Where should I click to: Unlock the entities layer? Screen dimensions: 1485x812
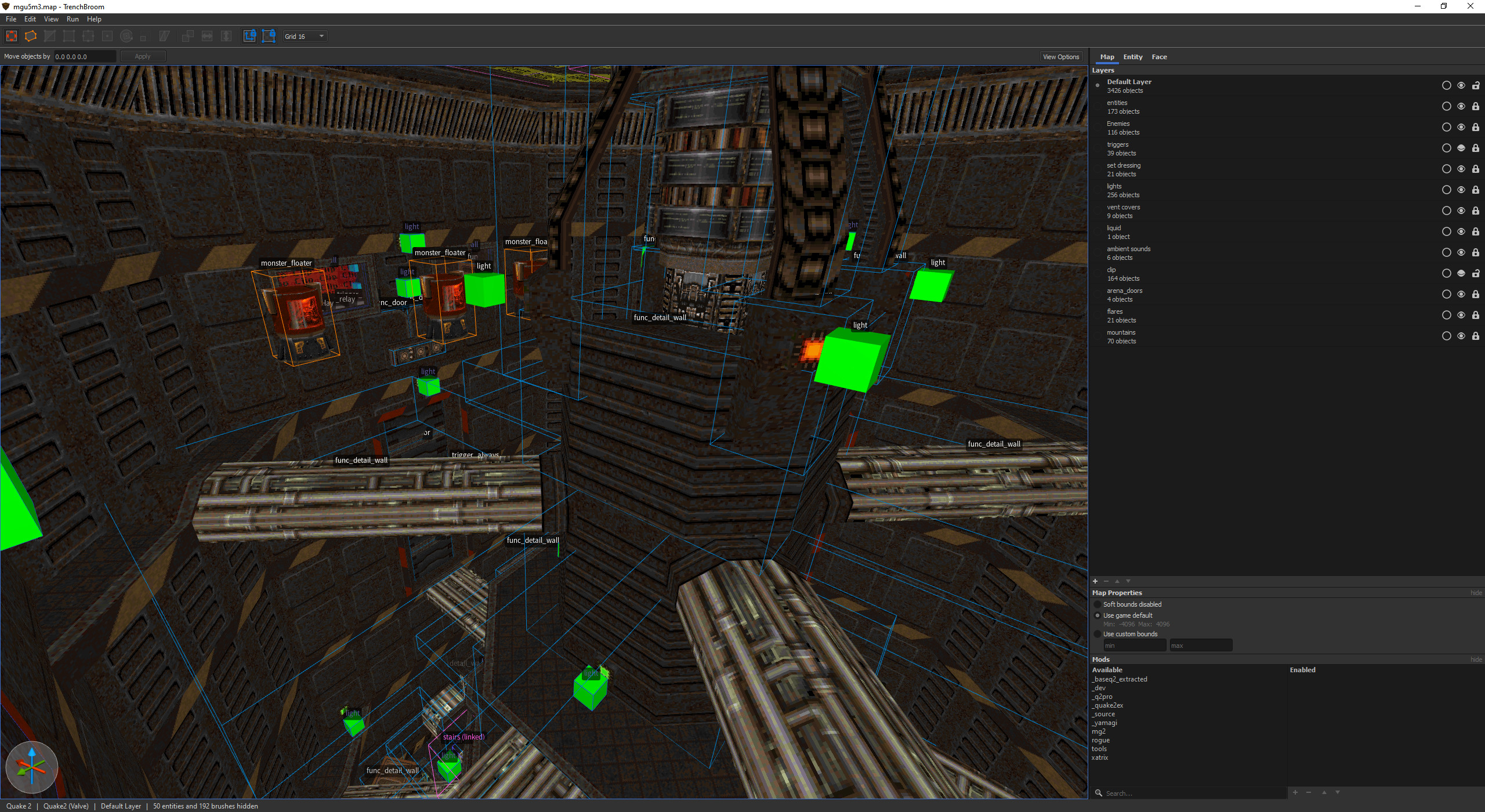point(1476,106)
